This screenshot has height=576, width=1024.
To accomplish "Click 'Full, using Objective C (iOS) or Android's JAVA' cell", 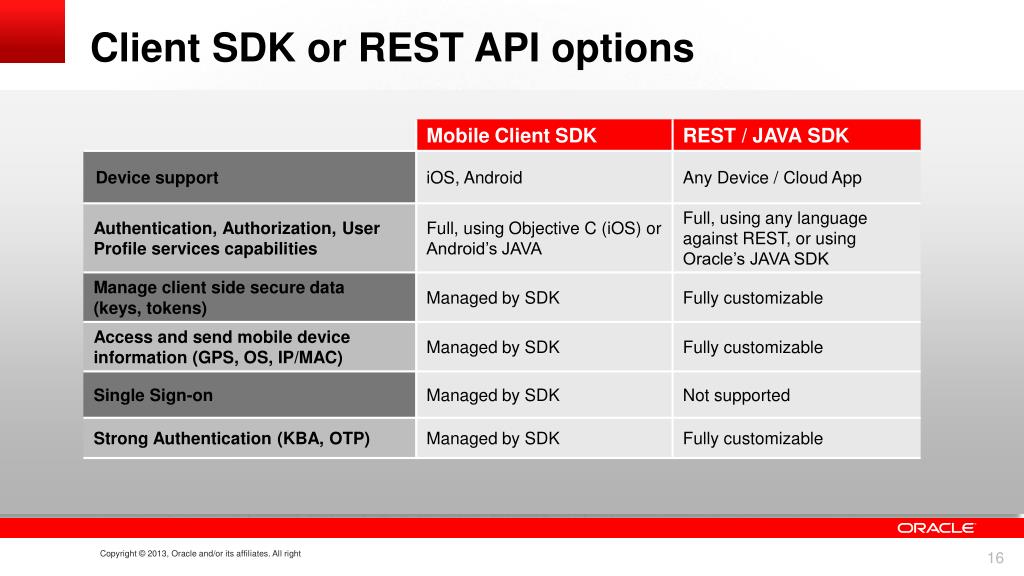I will [x=544, y=238].
